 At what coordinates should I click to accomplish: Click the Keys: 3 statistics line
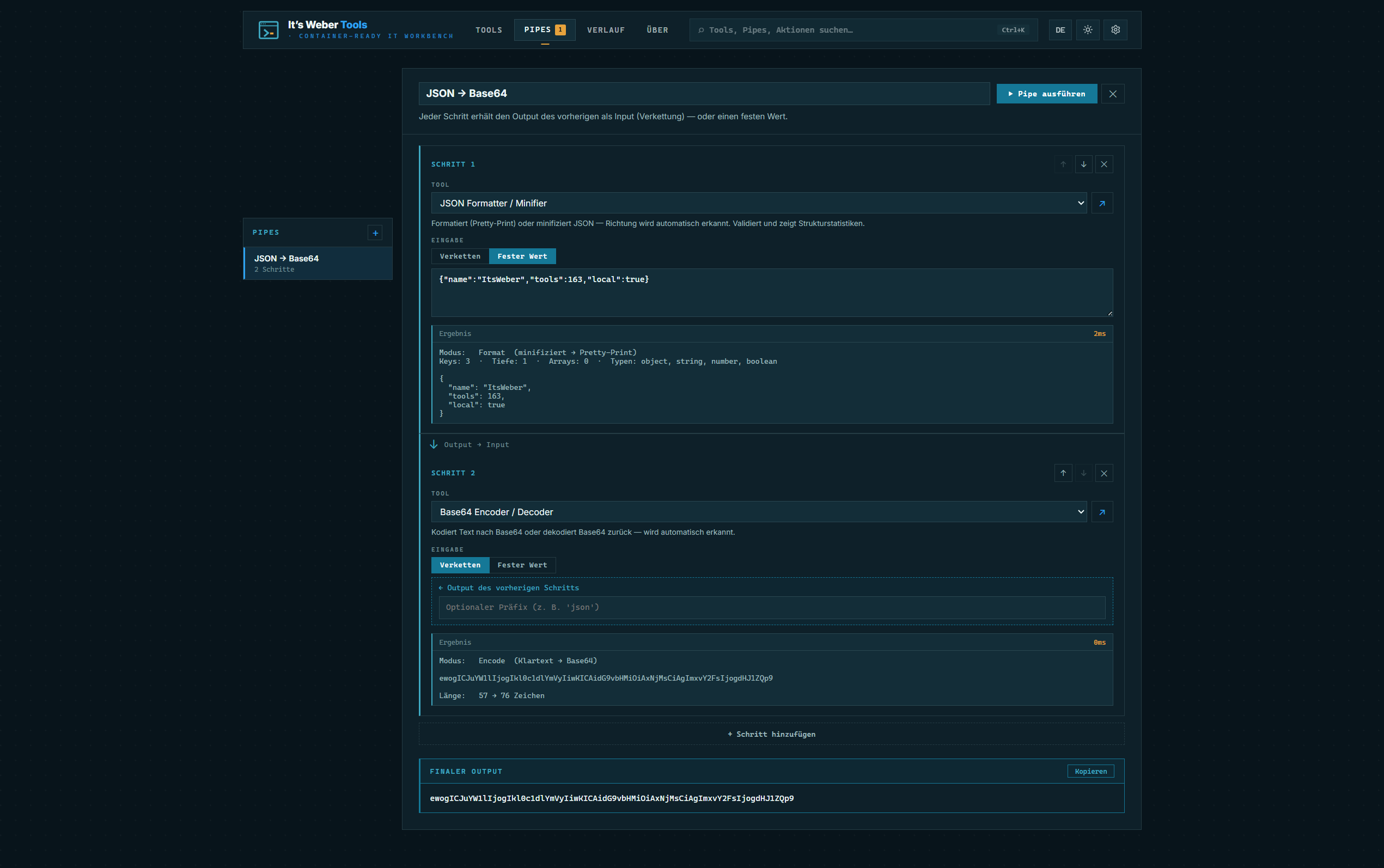pyautogui.click(x=608, y=362)
